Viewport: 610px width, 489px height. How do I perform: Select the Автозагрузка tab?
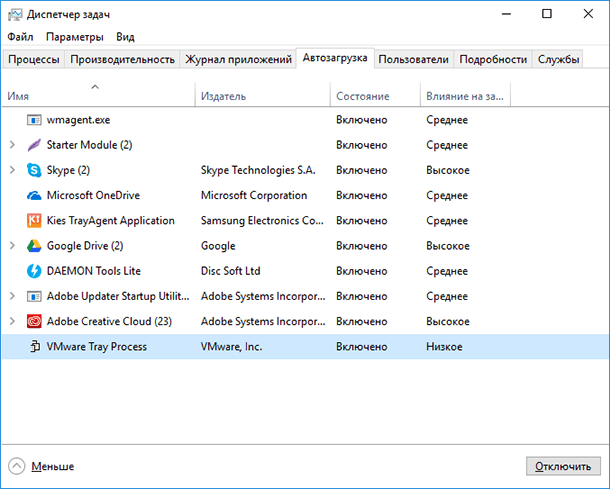335,58
